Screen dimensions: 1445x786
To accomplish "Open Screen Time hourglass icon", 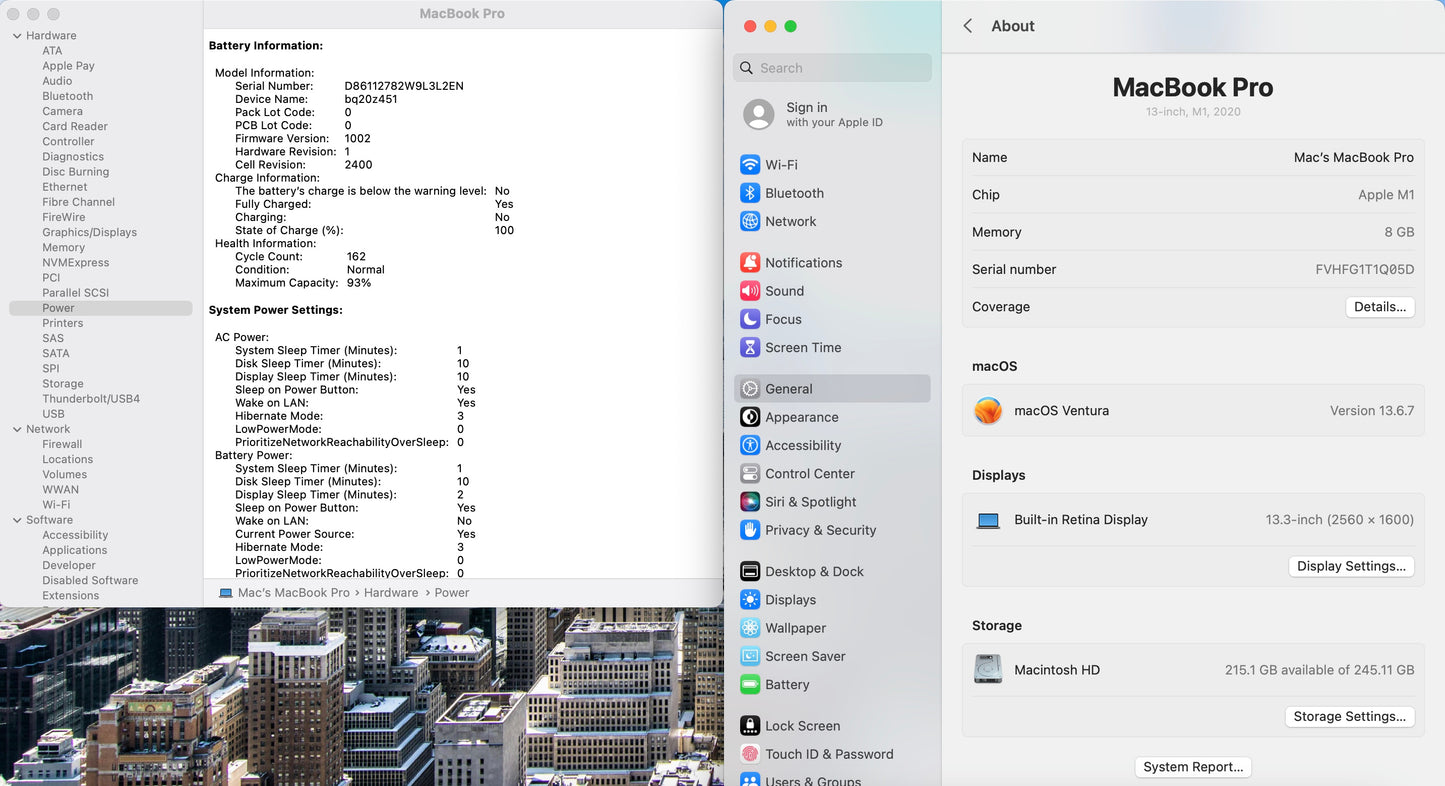I will point(750,348).
